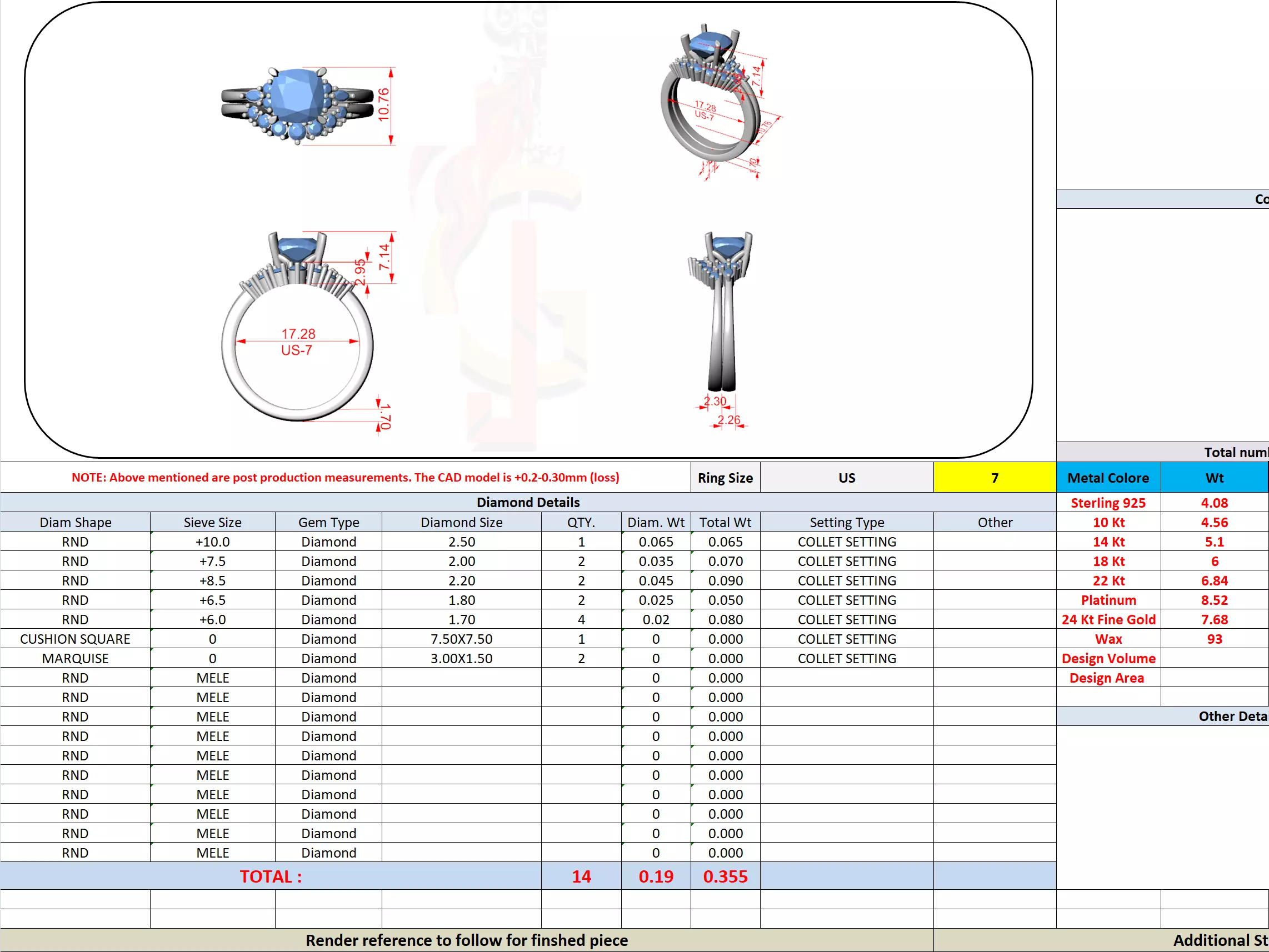1269x952 pixels.
Task: Select the Sterling 925 metal cell
Action: 1108,503
